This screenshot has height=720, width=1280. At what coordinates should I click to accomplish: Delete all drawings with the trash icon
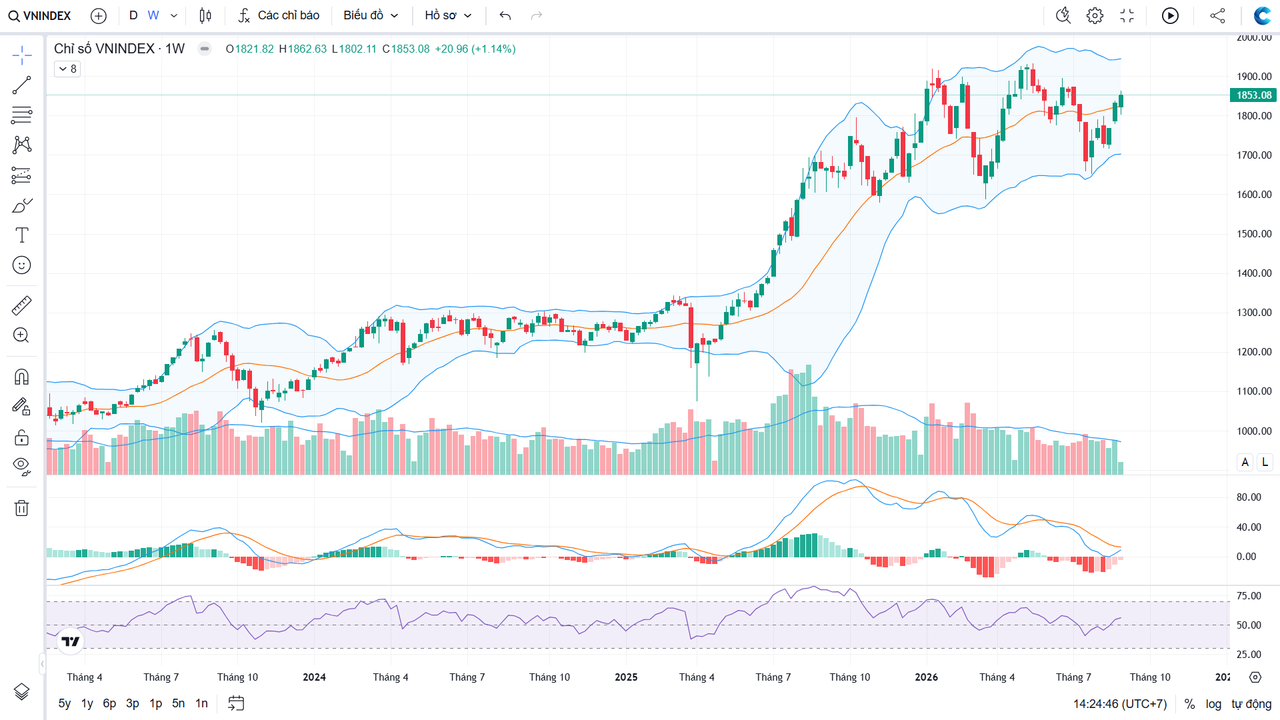[21, 508]
